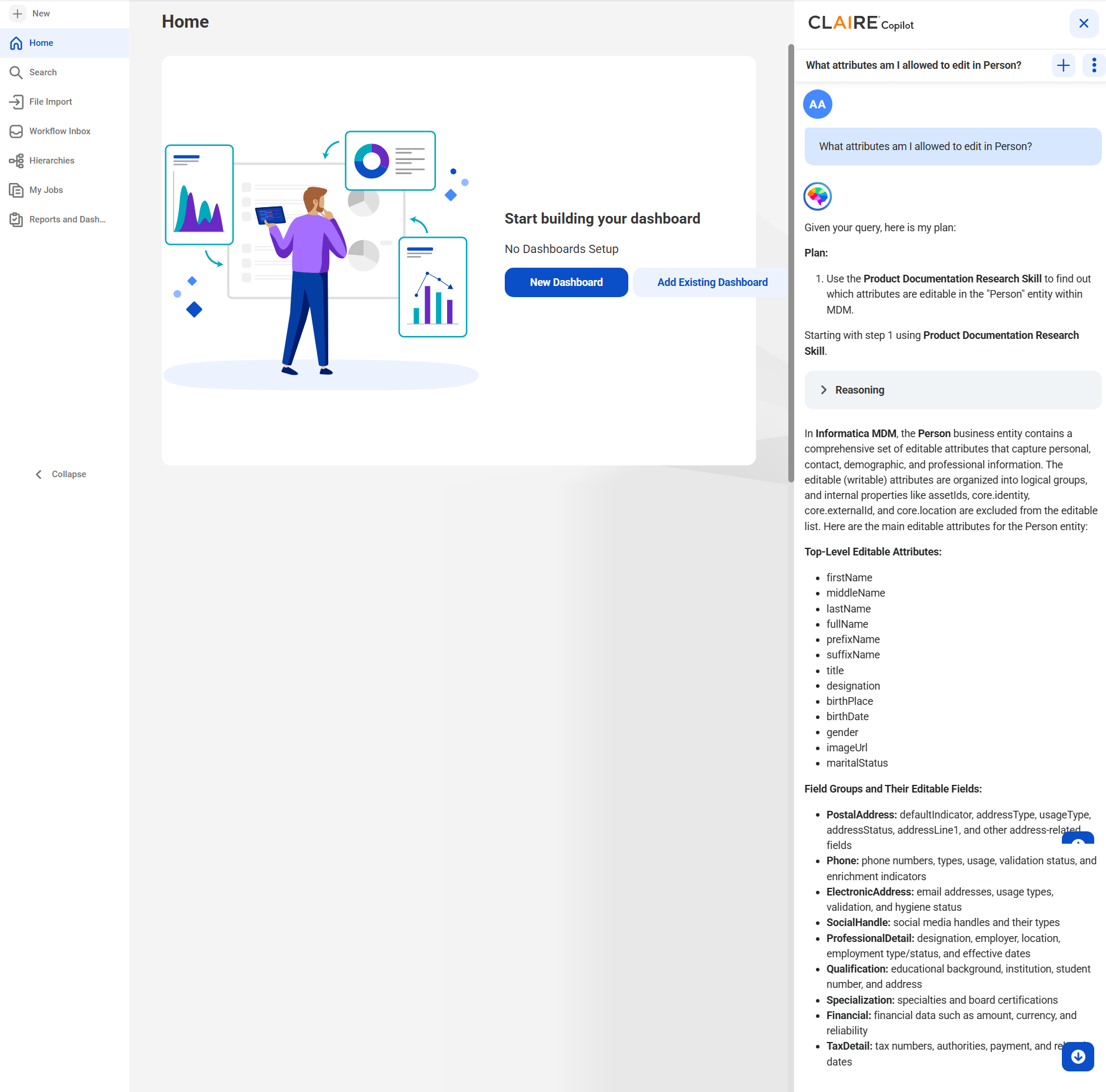The image size is (1106, 1092).
Task: Open the Home sidebar item
Action: coord(65,43)
